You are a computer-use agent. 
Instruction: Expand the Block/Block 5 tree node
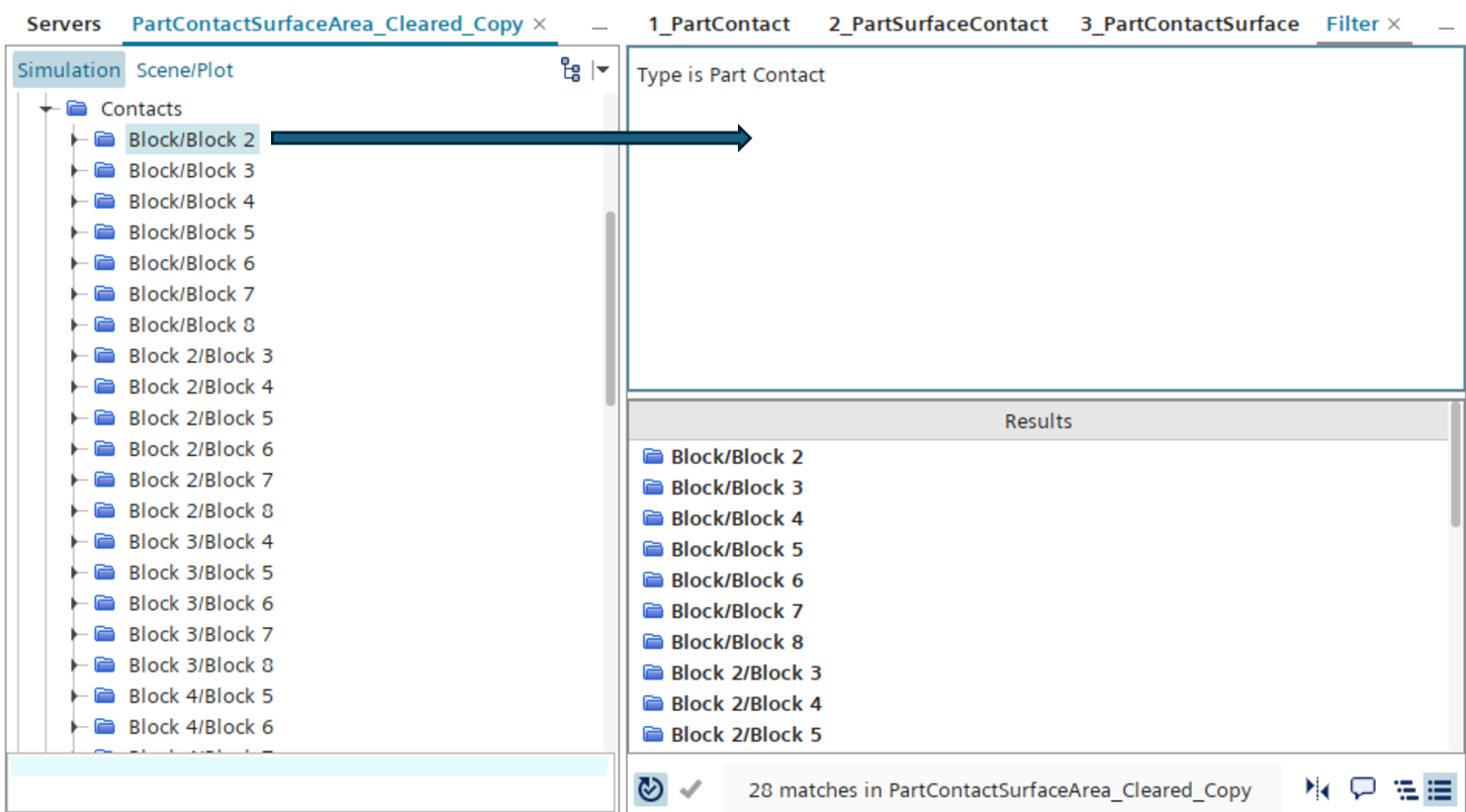(x=75, y=231)
